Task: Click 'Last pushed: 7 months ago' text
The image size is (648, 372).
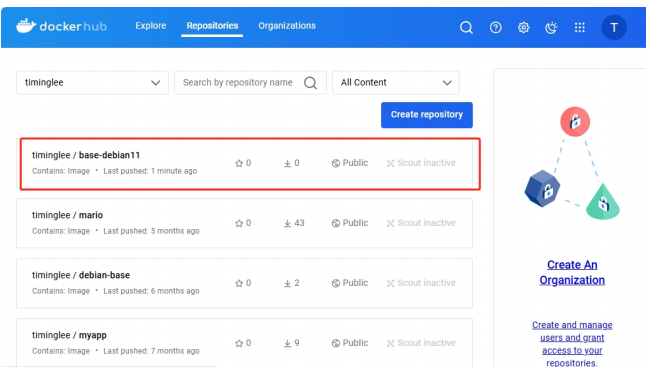Action: point(151,351)
